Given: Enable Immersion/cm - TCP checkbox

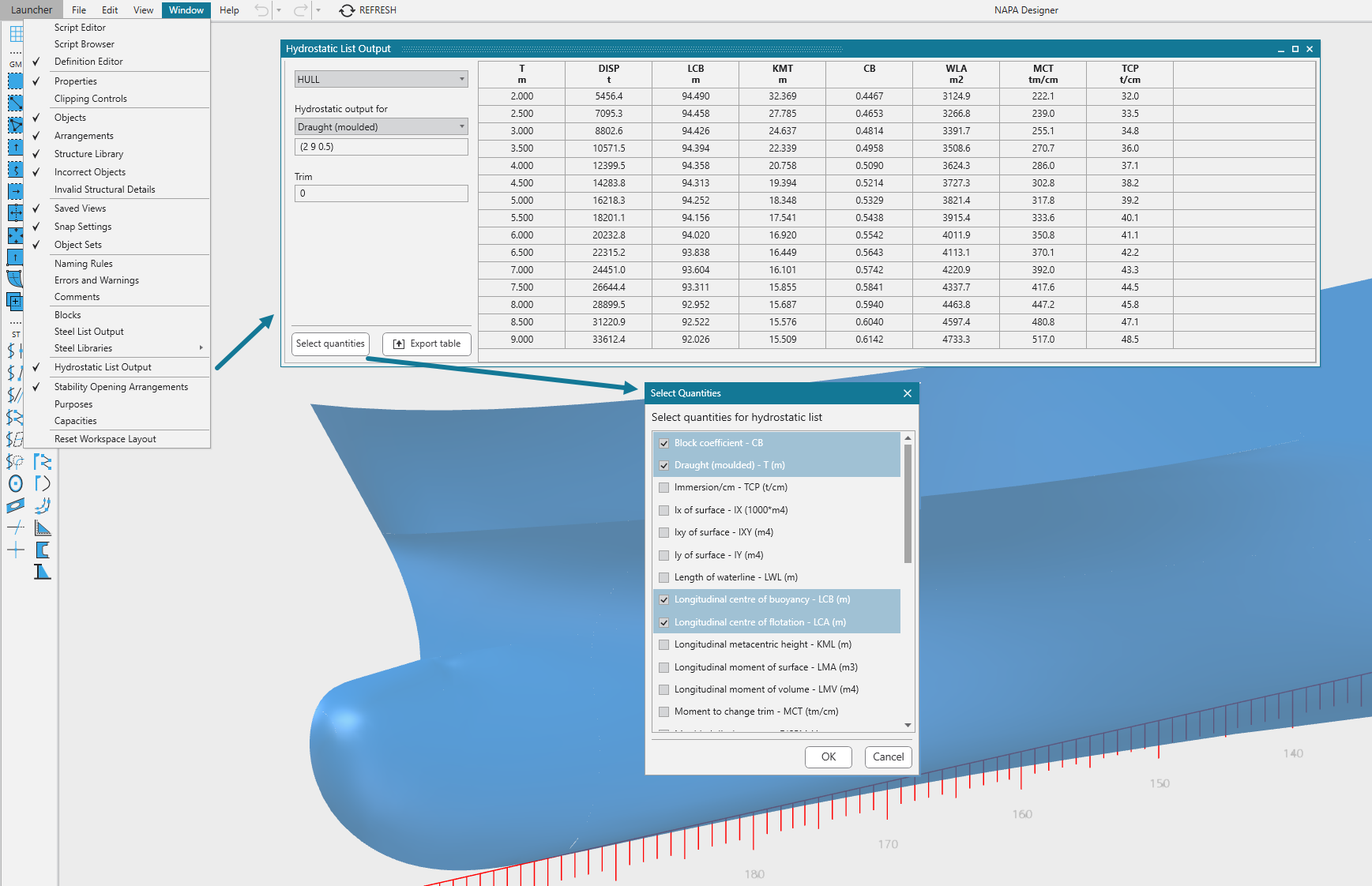Looking at the screenshot, I should click(664, 488).
